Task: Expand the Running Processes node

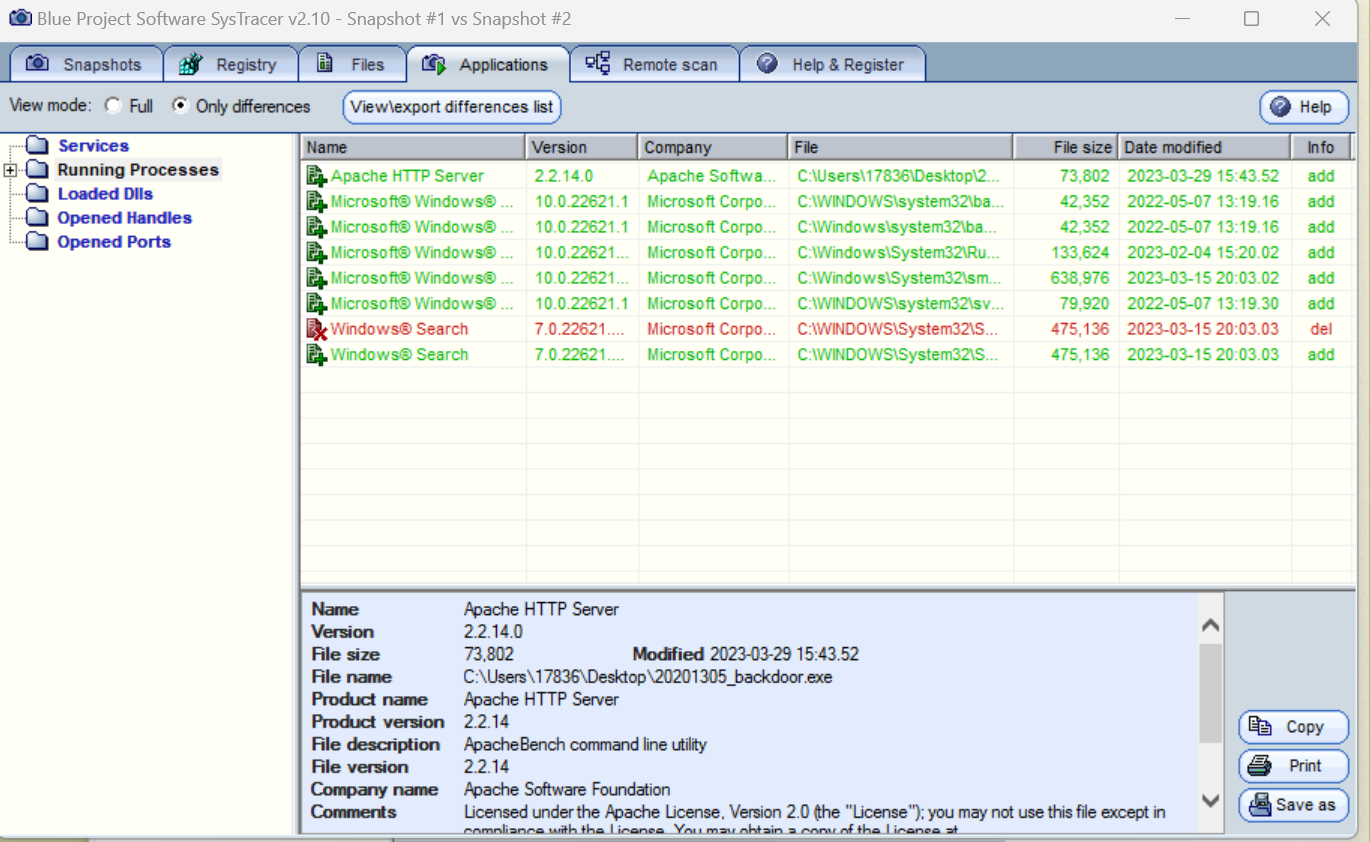Action: (x=11, y=170)
